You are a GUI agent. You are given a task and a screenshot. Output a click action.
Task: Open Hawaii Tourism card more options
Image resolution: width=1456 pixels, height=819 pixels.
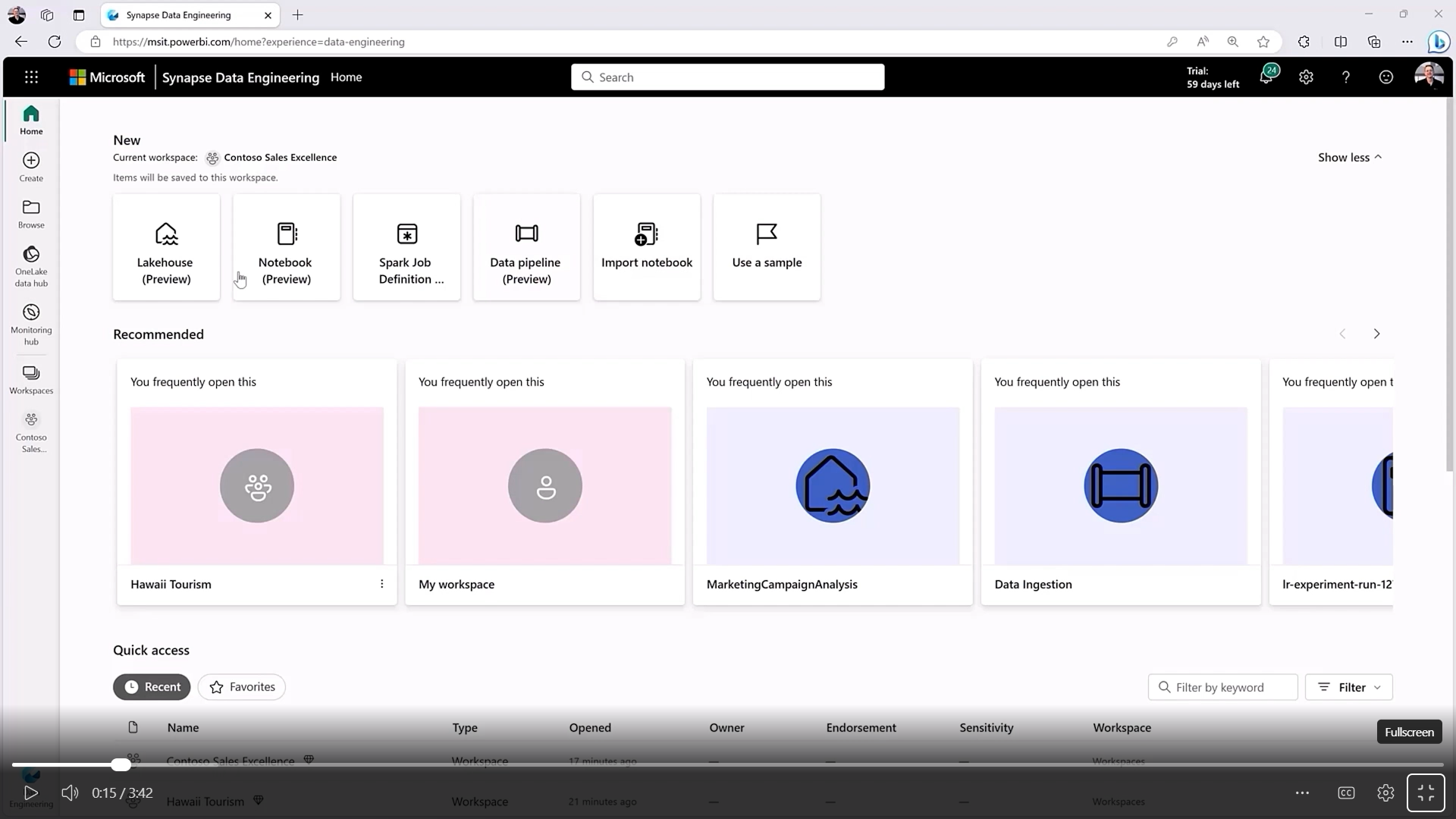381,584
